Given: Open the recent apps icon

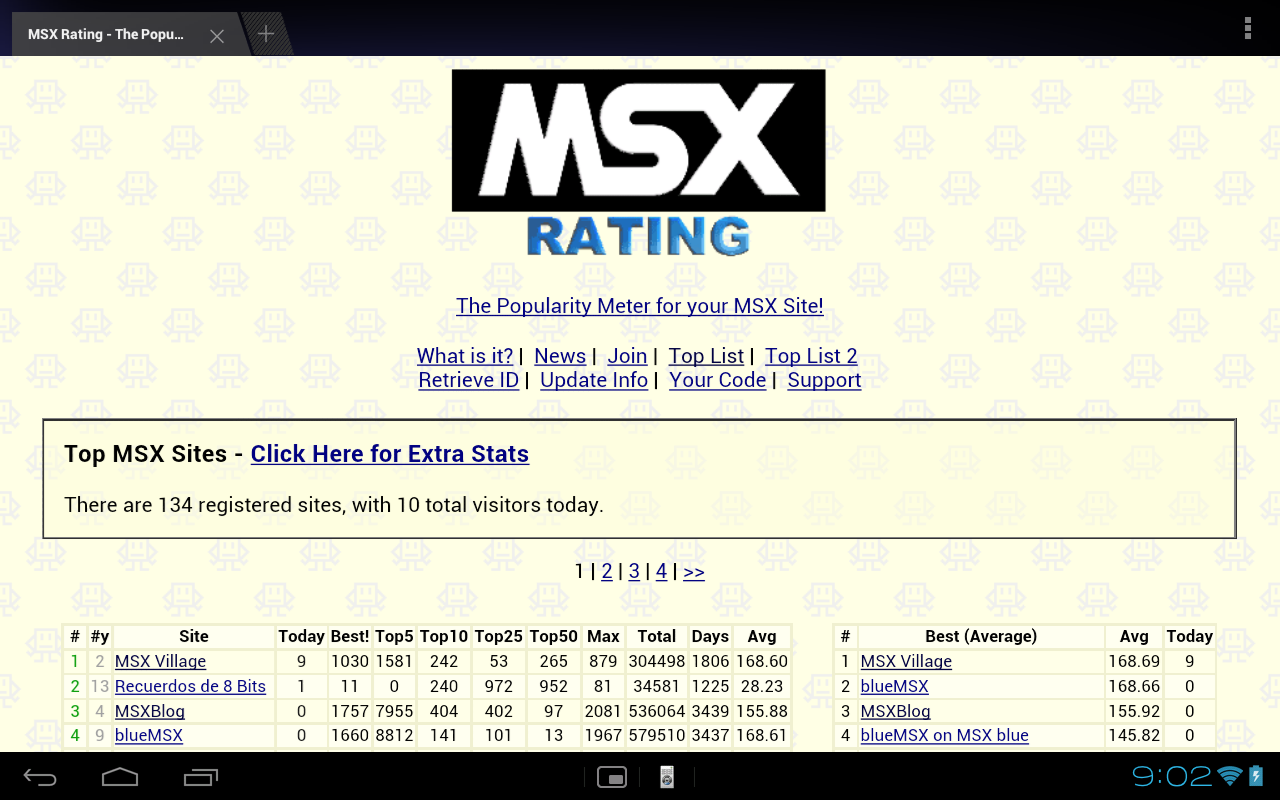Looking at the screenshot, I should pos(200,777).
